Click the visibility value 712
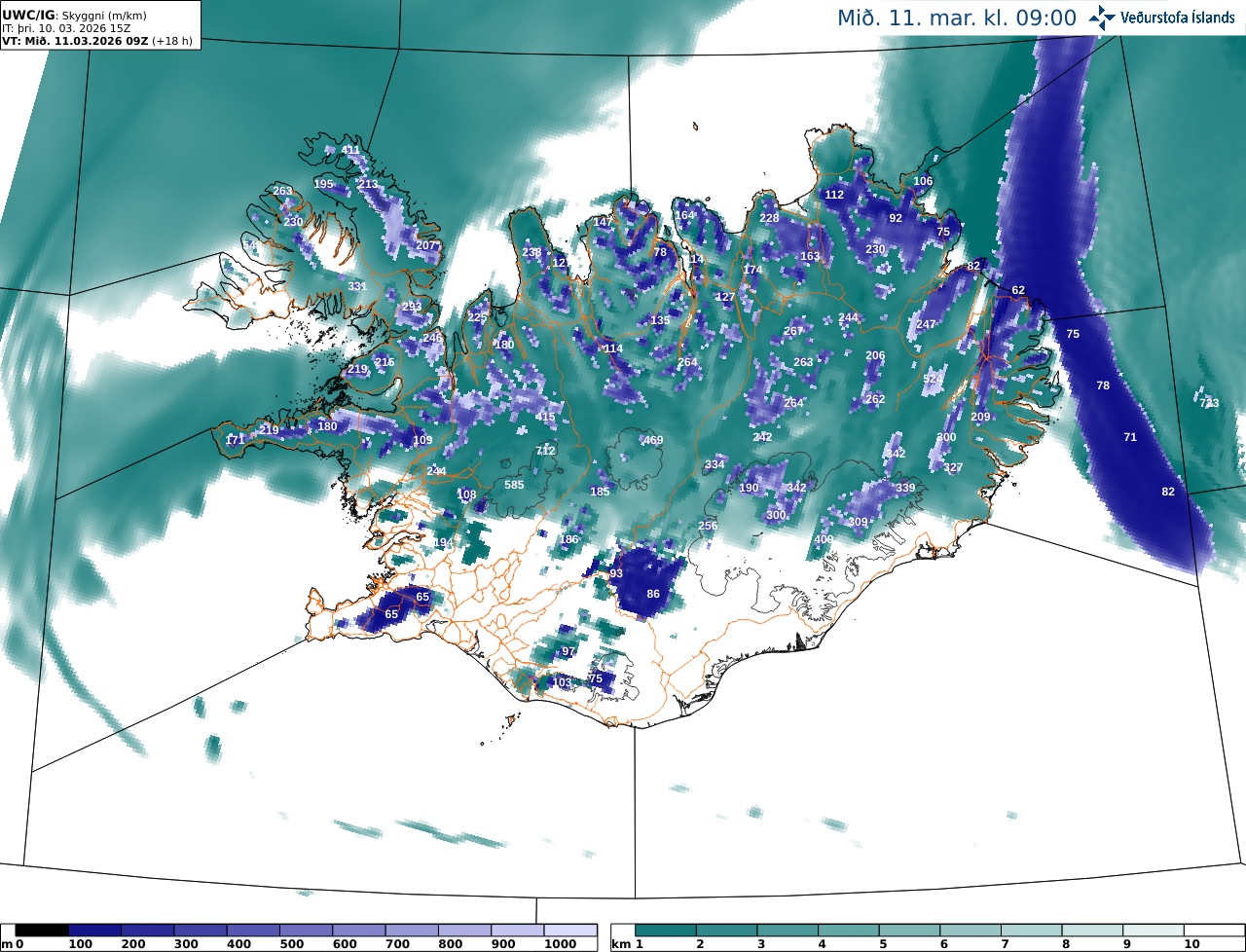Viewport: 1246px width, 952px height. point(545,451)
